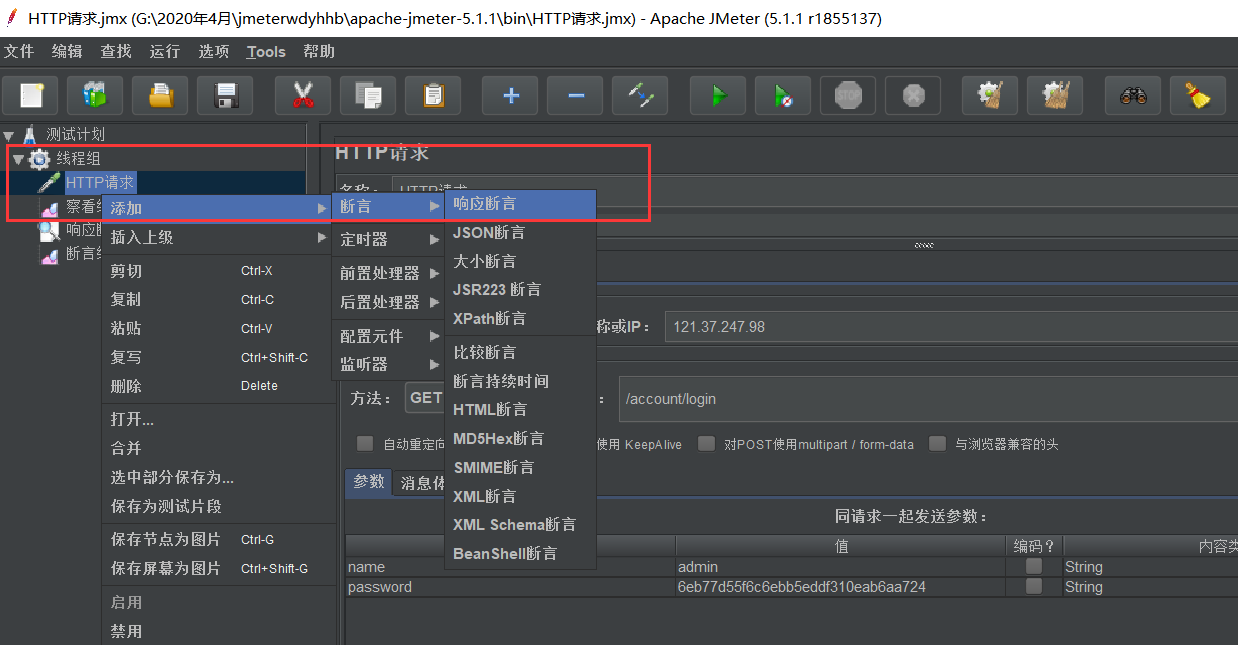
Task: Enable multipart / form-data for POST
Action: coord(707,444)
